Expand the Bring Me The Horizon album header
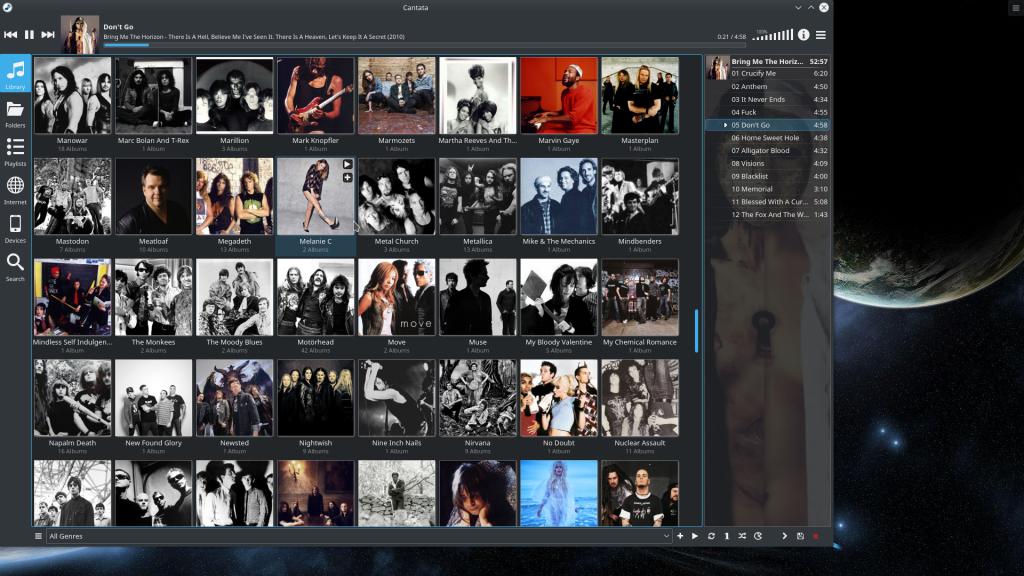This screenshot has width=1024, height=576. pyautogui.click(x=767, y=62)
